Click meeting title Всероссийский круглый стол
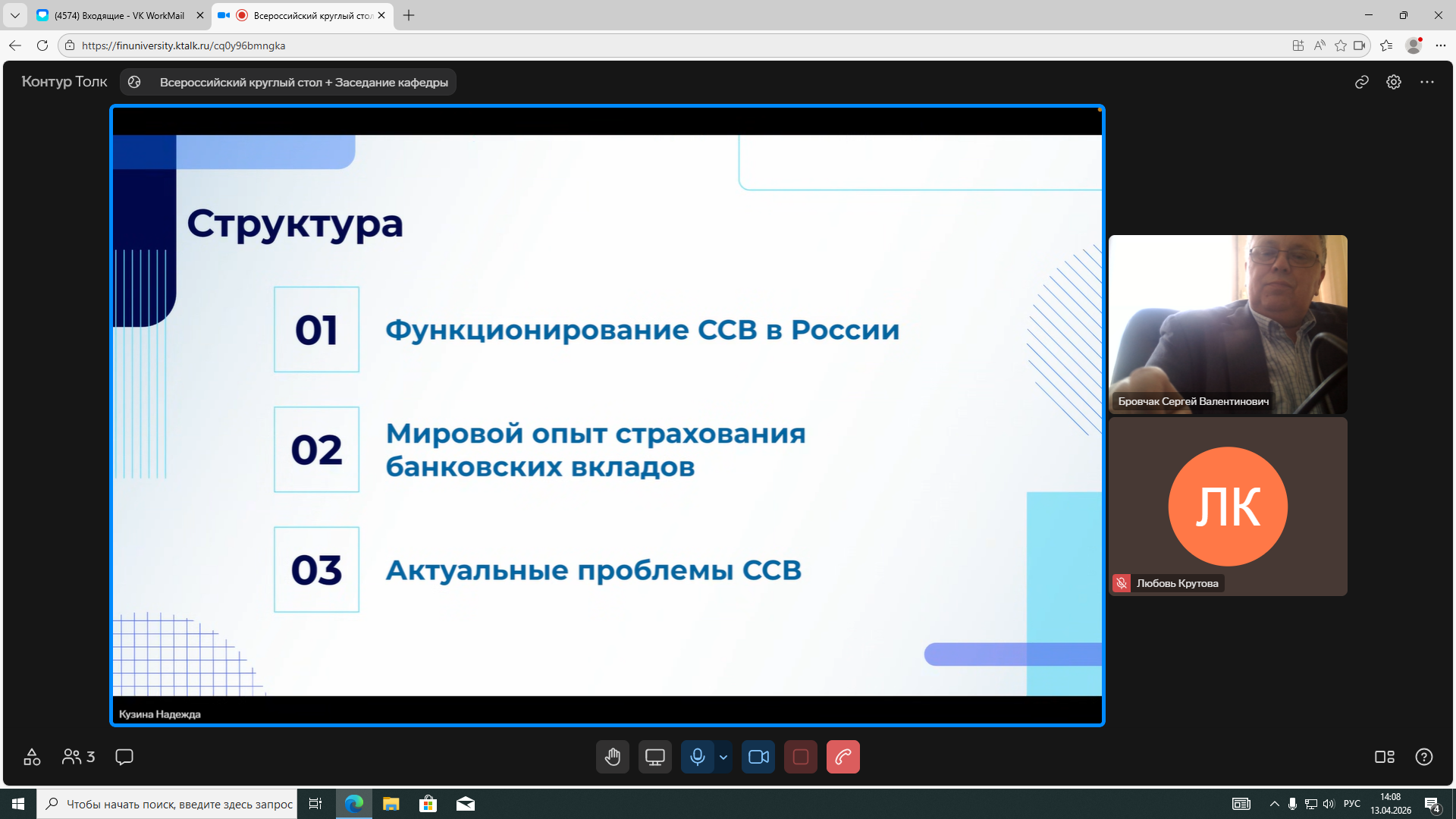This screenshot has width=1456, height=819. point(303,82)
